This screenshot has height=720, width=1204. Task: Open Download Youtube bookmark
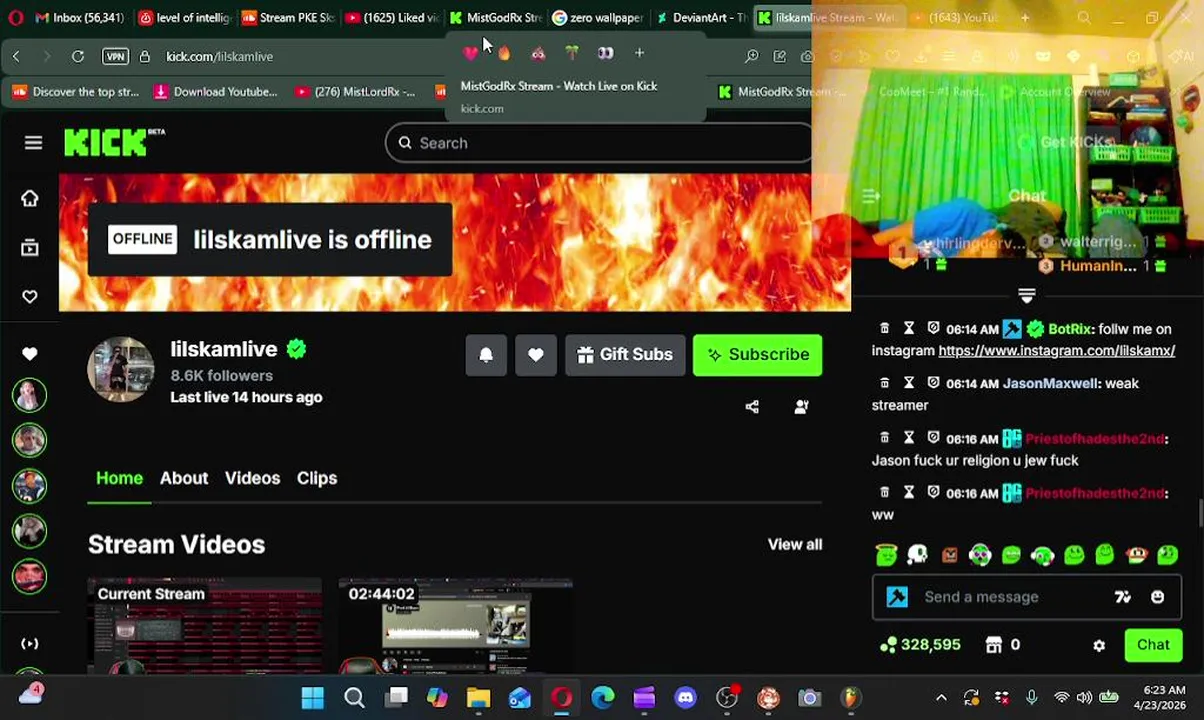[x=215, y=92]
